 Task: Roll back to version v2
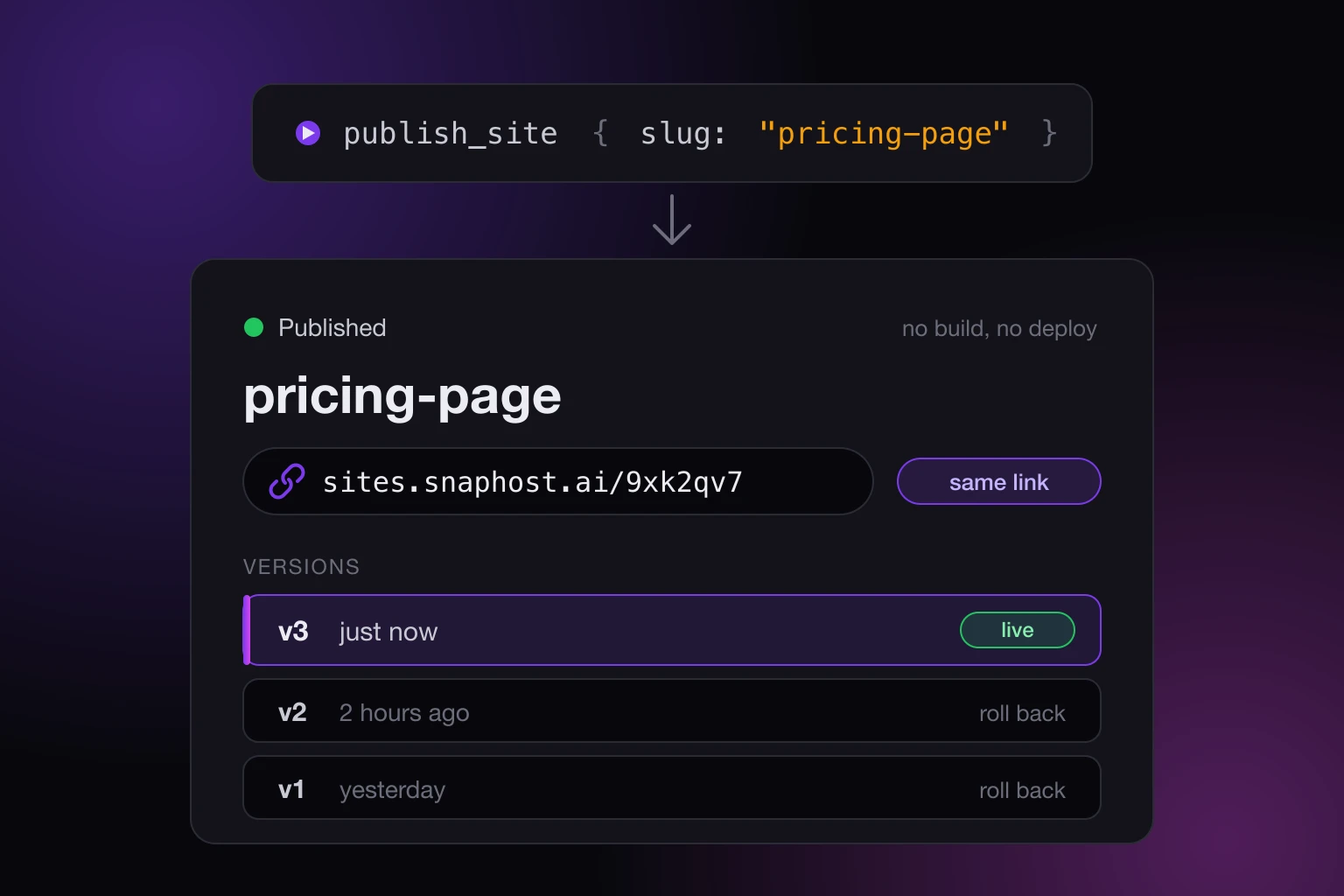[1022, 713]
